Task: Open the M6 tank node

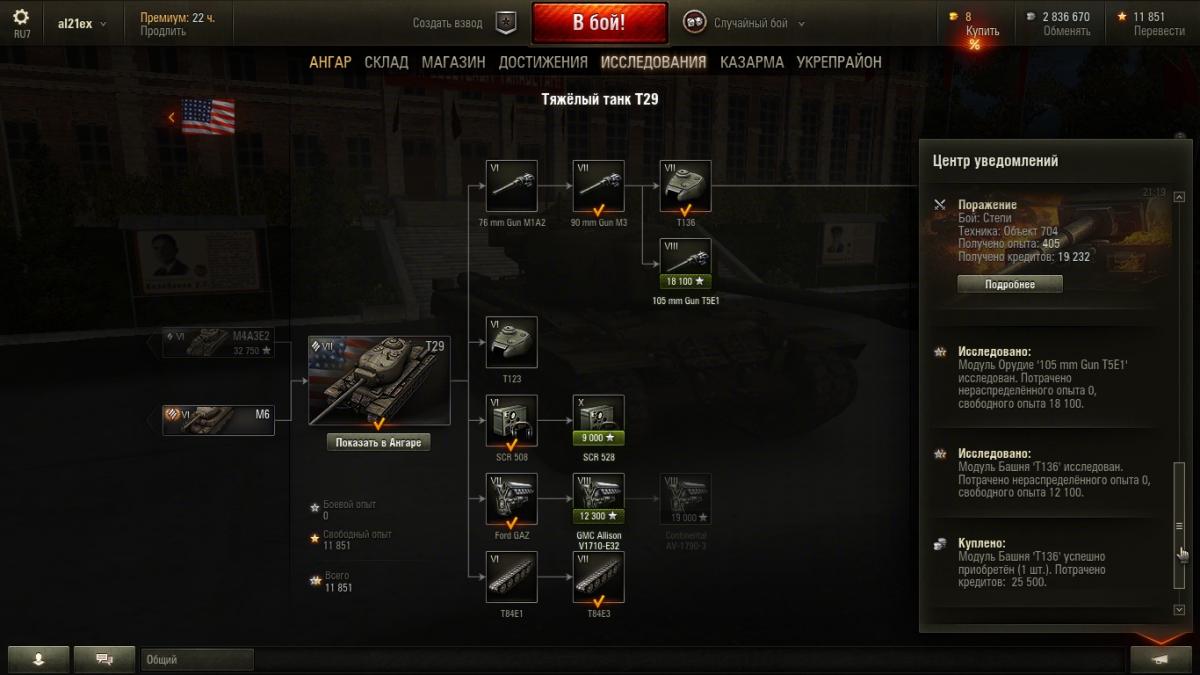Action: [x=219, y=420]
